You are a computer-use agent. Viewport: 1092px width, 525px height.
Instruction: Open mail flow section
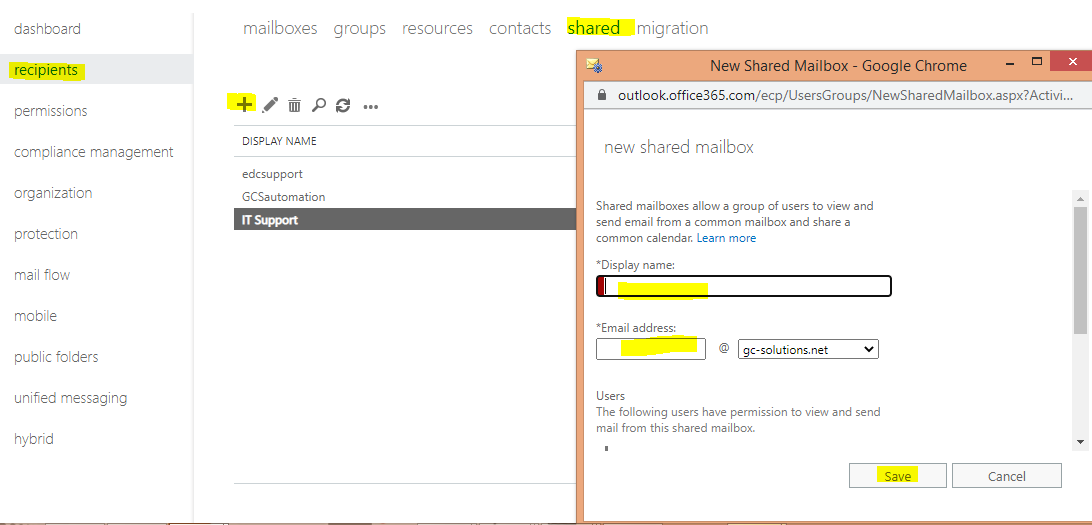(42, 275)
